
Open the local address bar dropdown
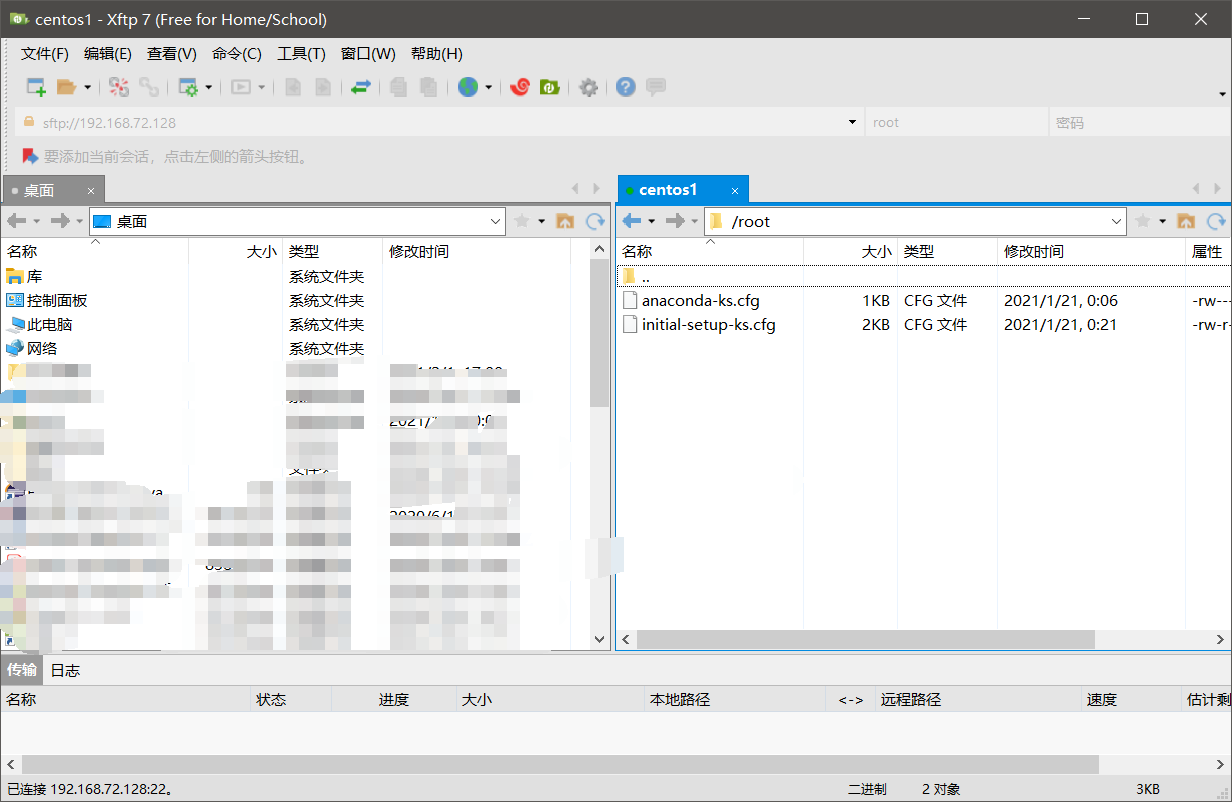pos(495,221)
